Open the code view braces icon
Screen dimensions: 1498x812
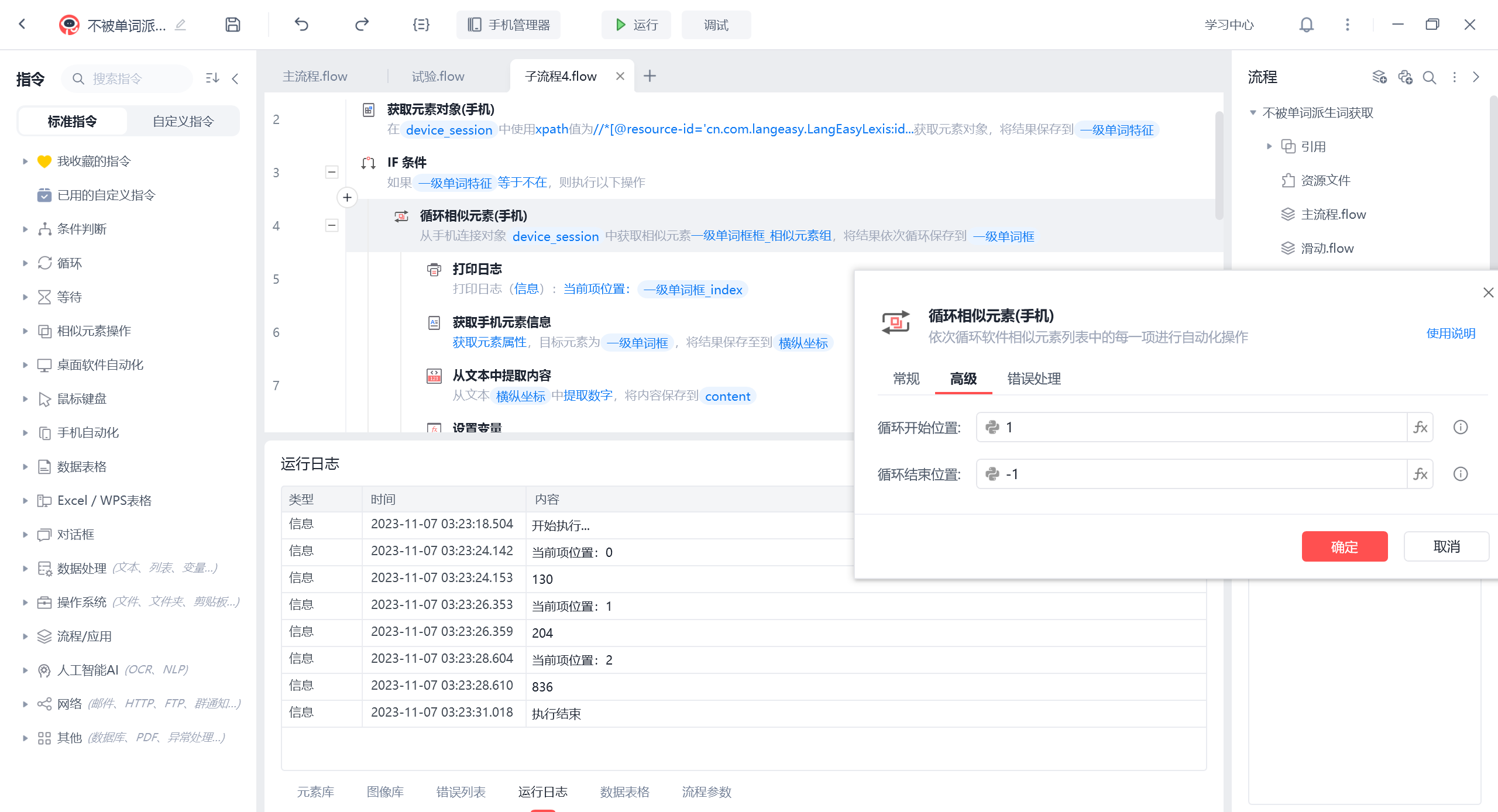[421, 25]
